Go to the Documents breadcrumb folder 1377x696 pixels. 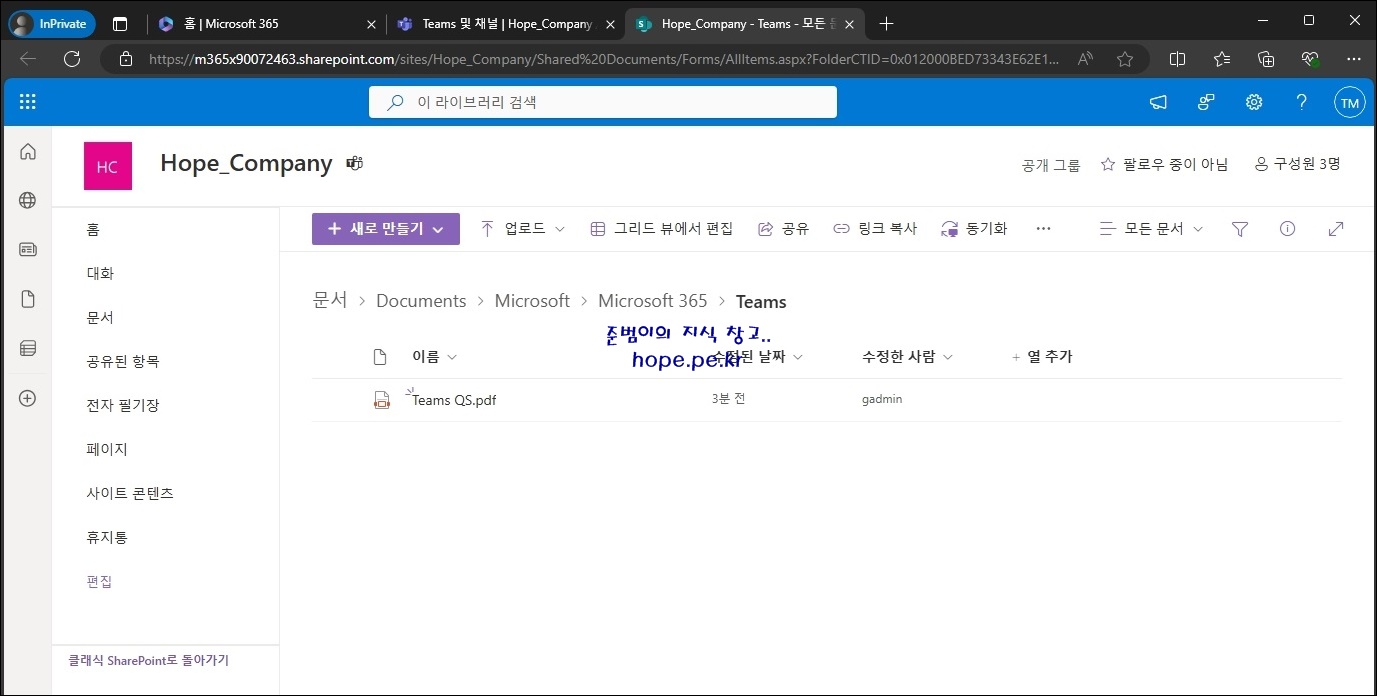pyautogui.click(x=421, y=301)
